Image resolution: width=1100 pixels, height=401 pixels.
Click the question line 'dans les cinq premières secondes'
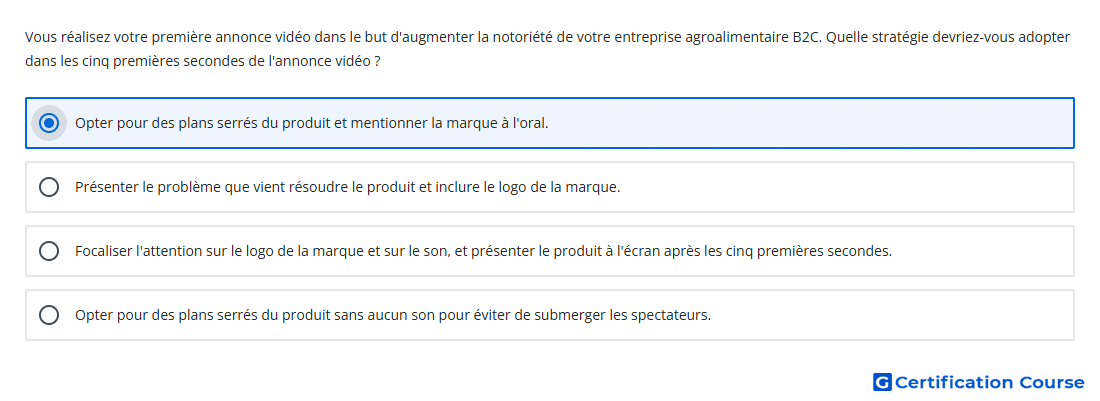point(202,61)
